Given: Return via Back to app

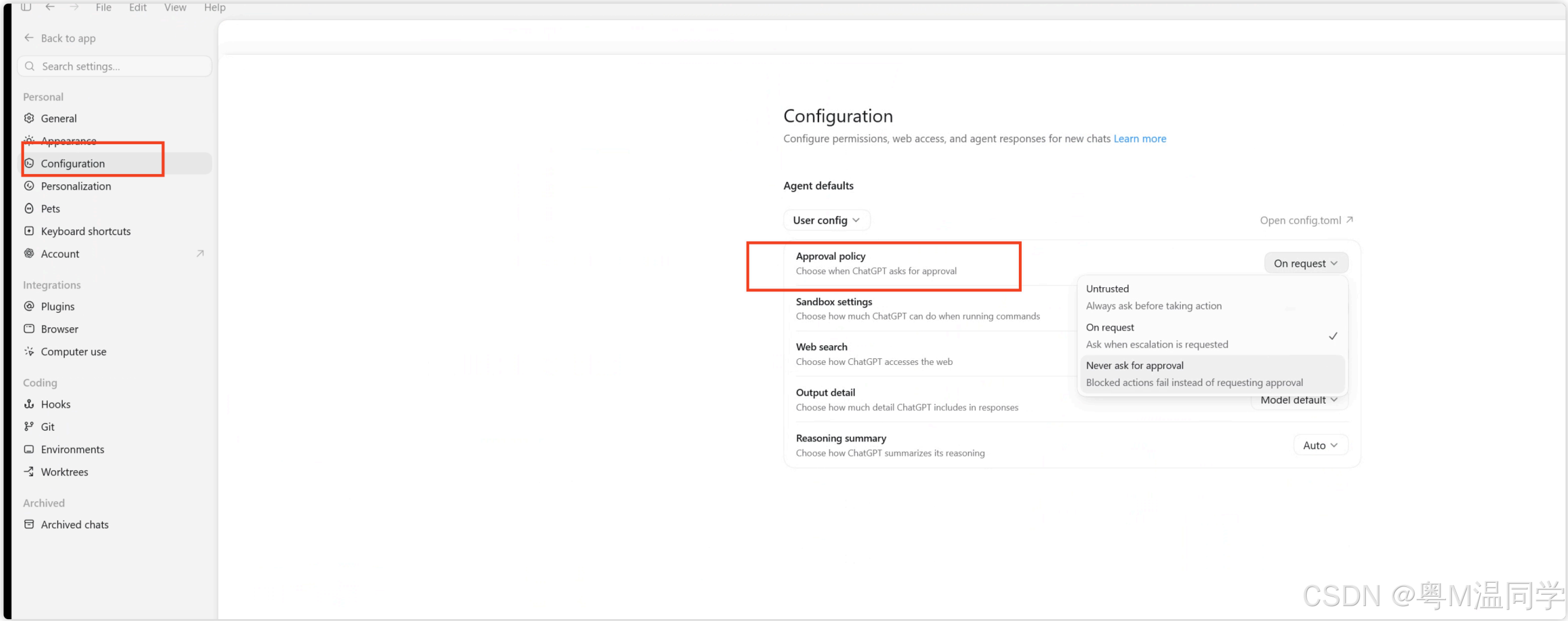Looking at the screenshot, I should [x=60, y=38].
